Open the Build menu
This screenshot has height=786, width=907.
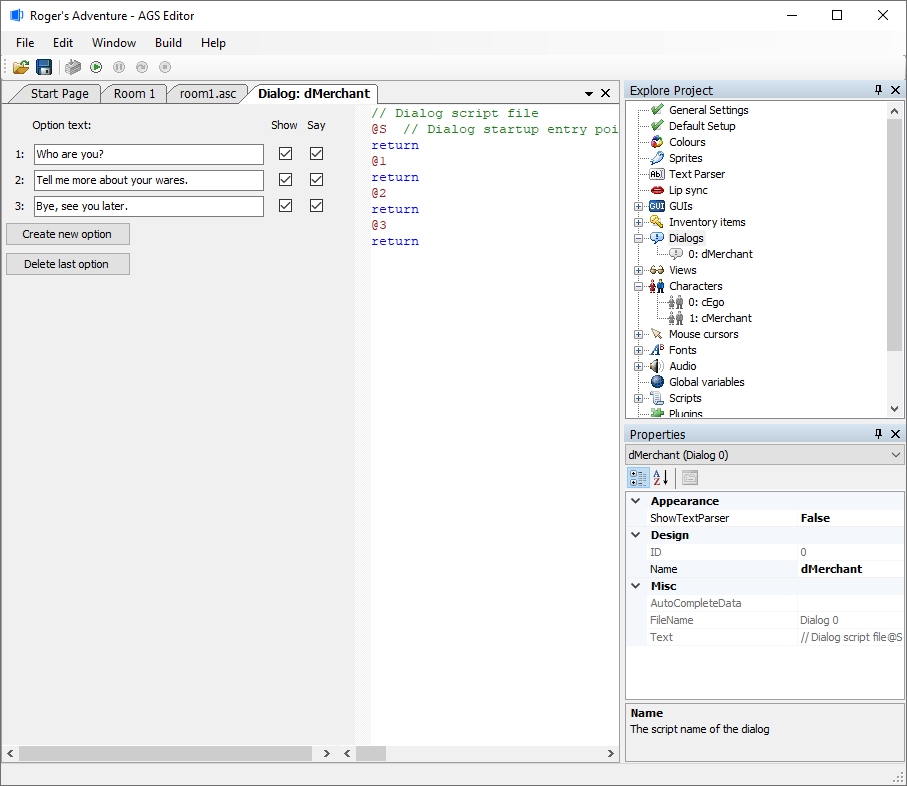(168, 43)
